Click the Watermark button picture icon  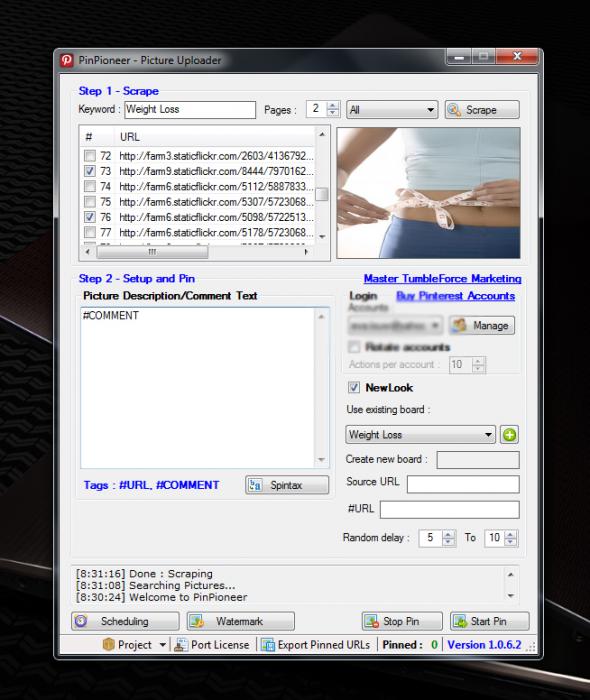pos(197,621)
